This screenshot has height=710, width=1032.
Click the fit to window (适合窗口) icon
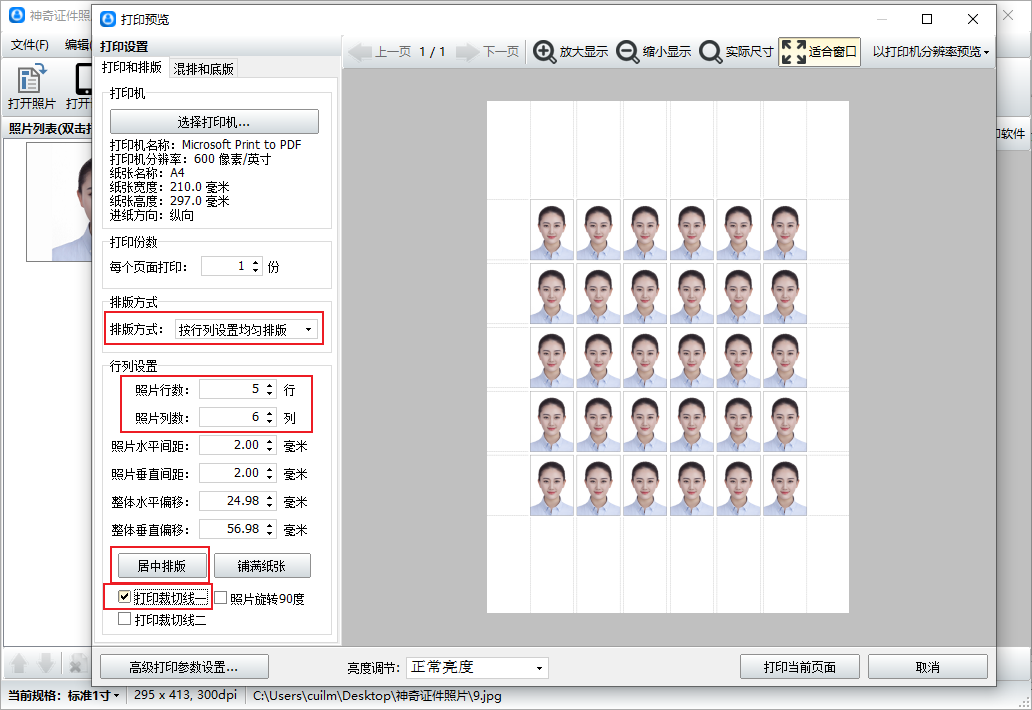pos(793,52)
